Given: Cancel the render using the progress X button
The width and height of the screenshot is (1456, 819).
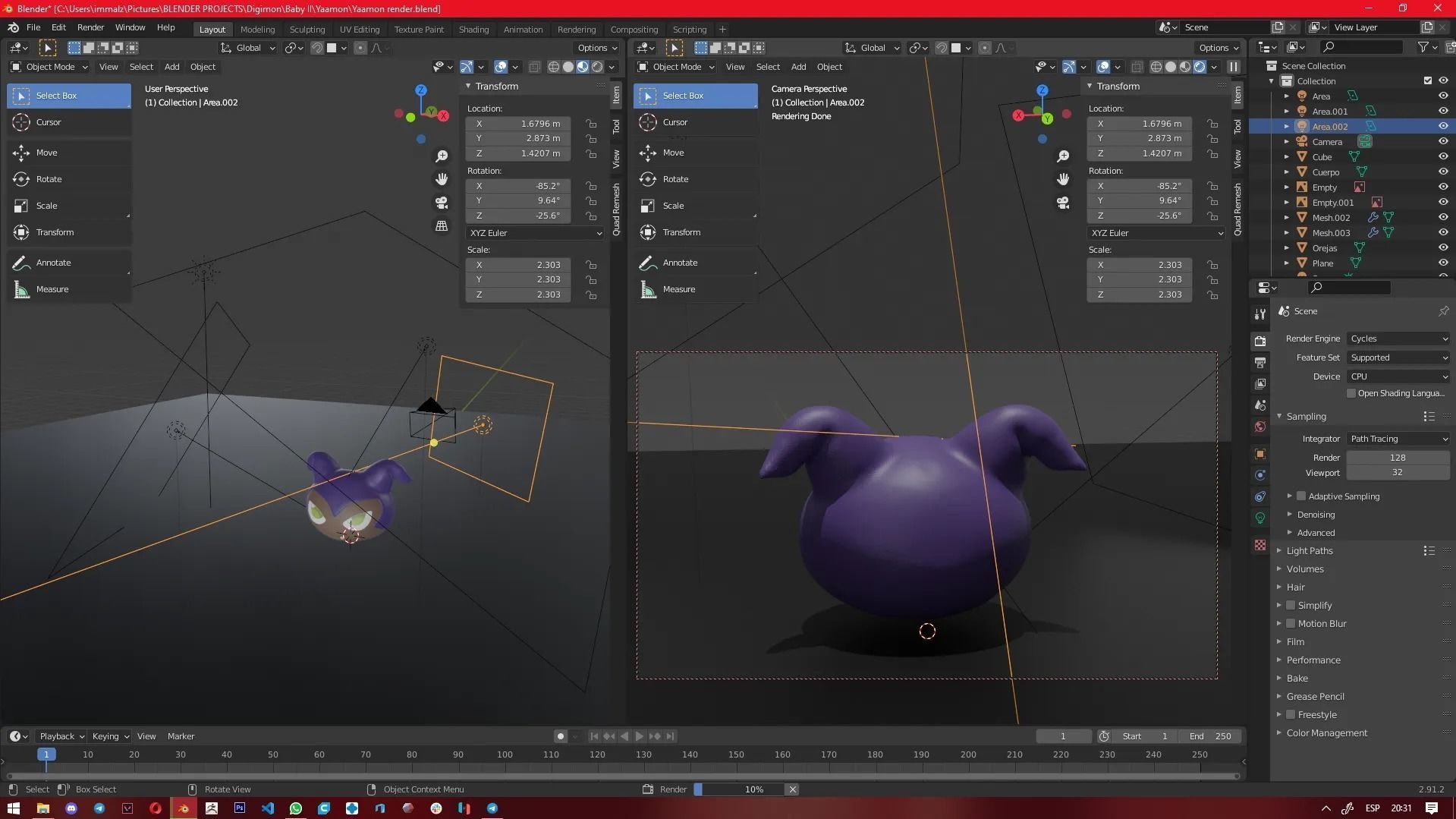Looking at the screenshot, I should [x=792, y=789].
